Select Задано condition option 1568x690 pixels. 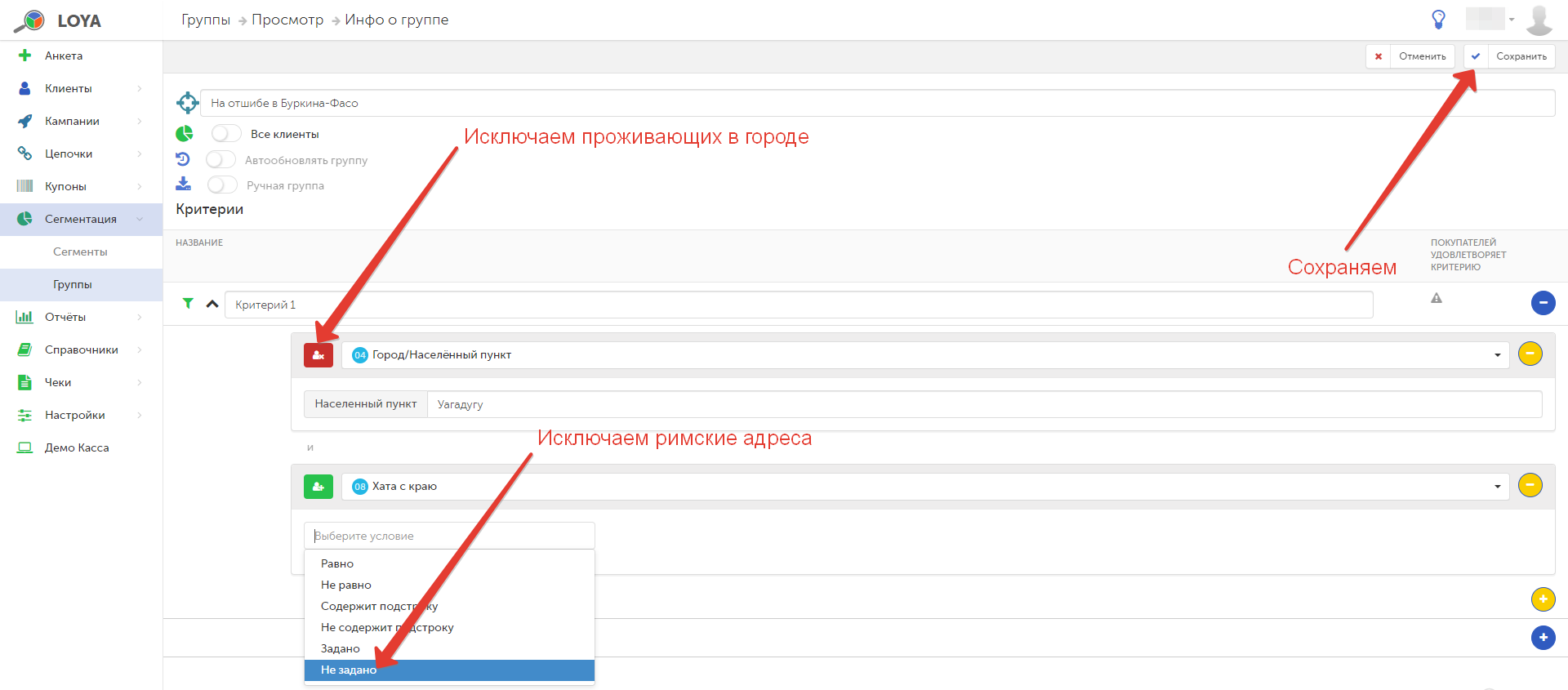coord(449,648)
